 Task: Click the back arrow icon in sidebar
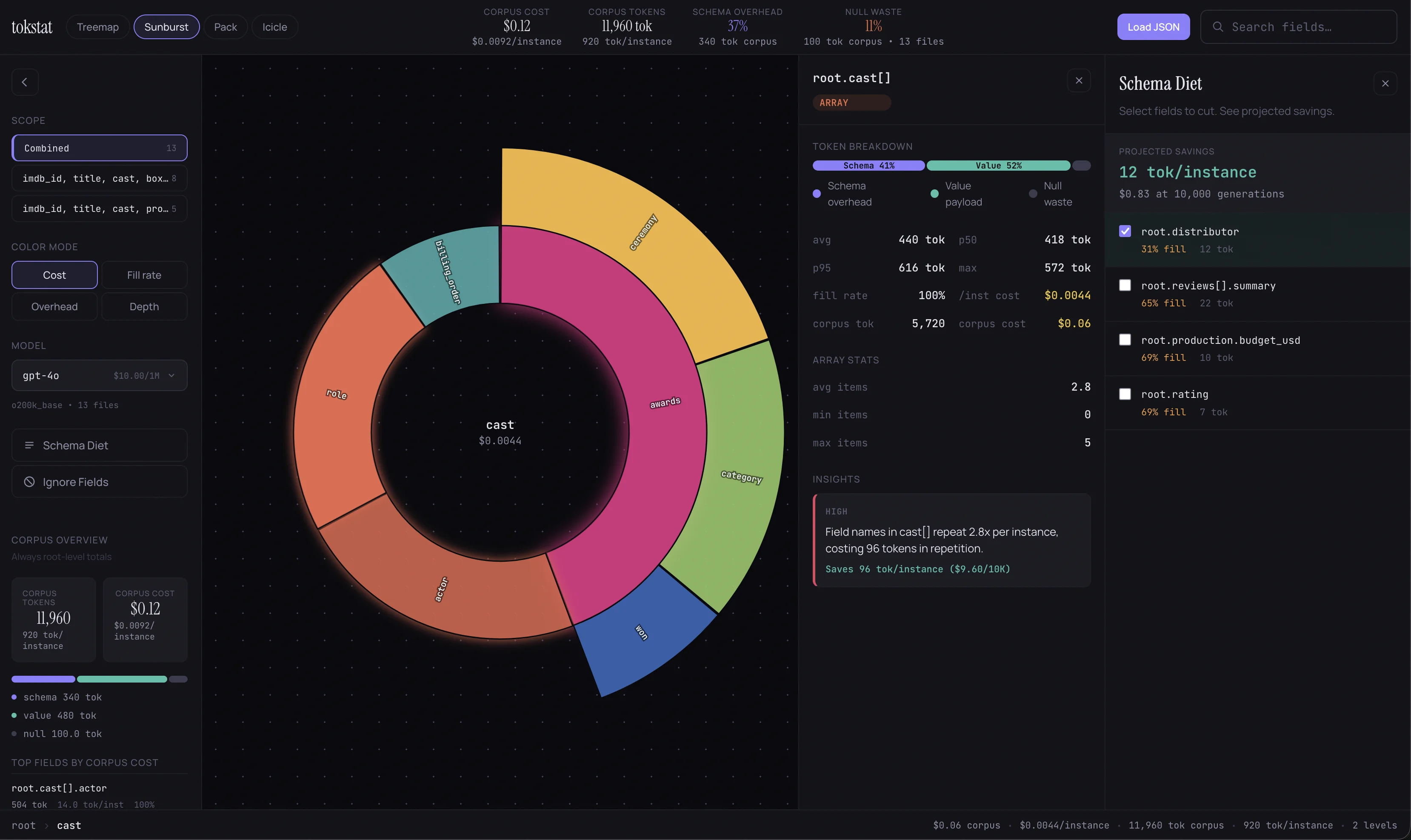pos(25,82)
